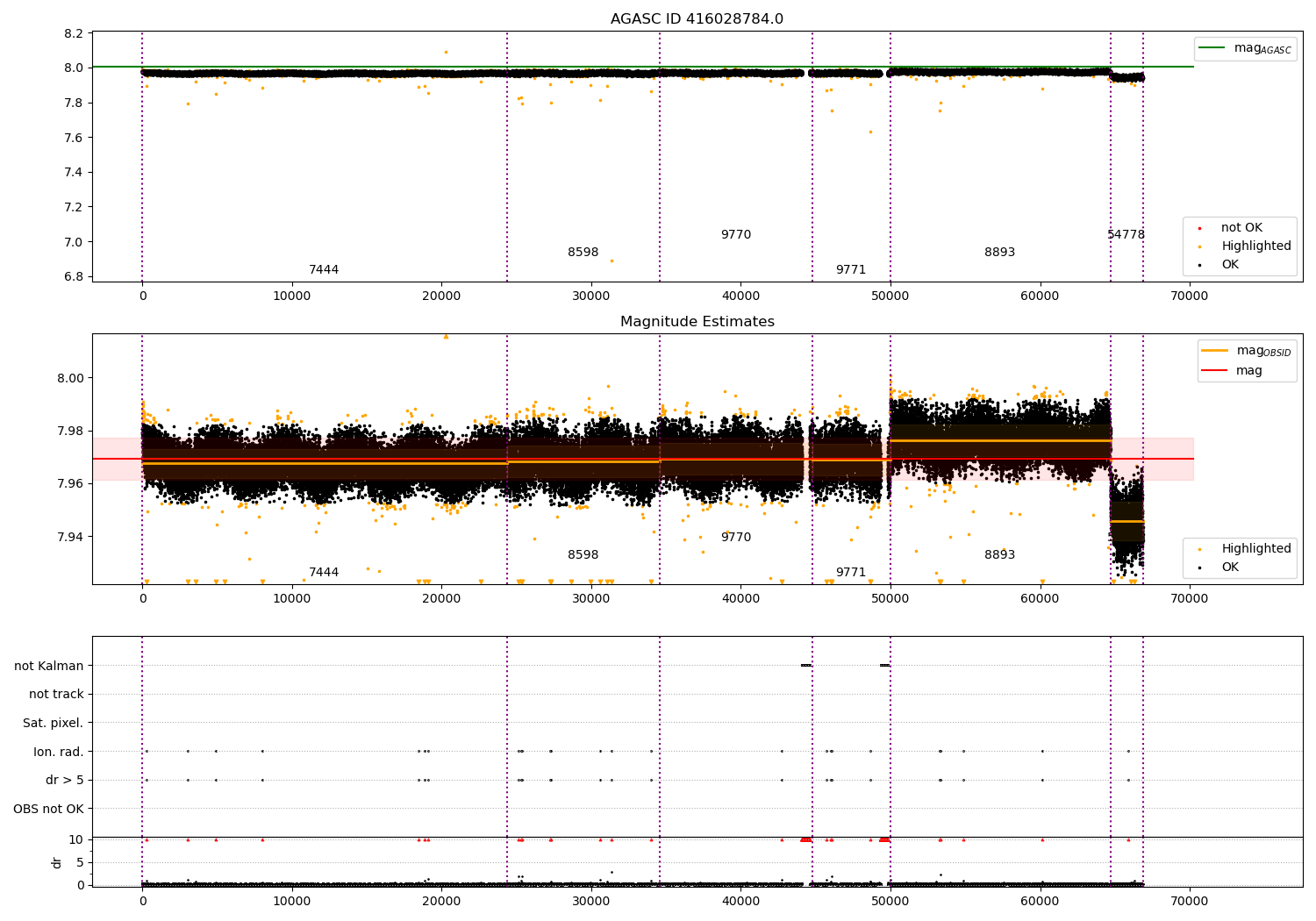Click the 'not Kalman' axis label
1316x921 pixels.
coord(49,666)
